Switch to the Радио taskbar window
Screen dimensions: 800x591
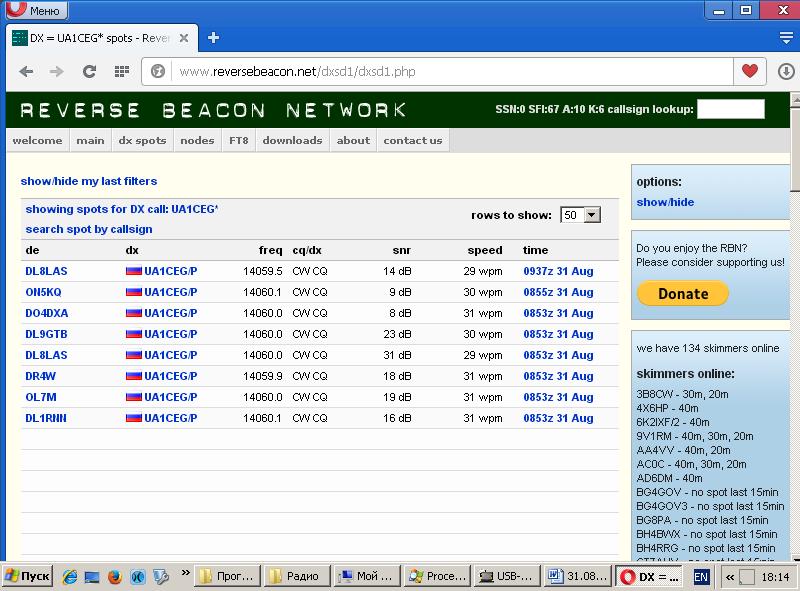pyautogui.click(x=299, y=577)
